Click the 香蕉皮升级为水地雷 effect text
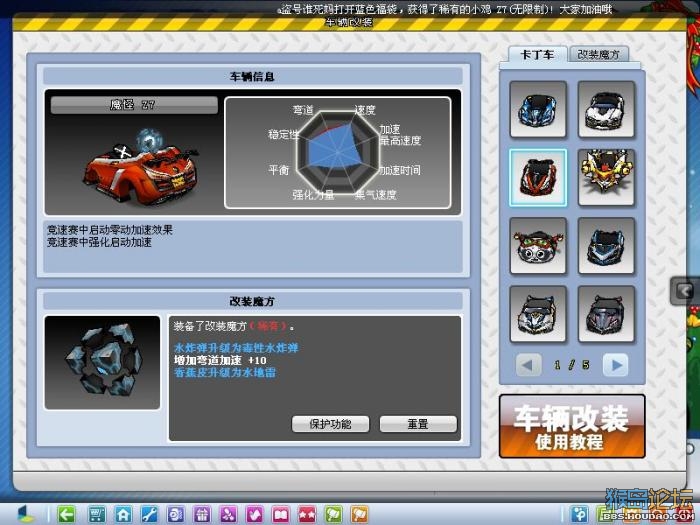Viewport: 700px width, 525px height. coord(225,372)
